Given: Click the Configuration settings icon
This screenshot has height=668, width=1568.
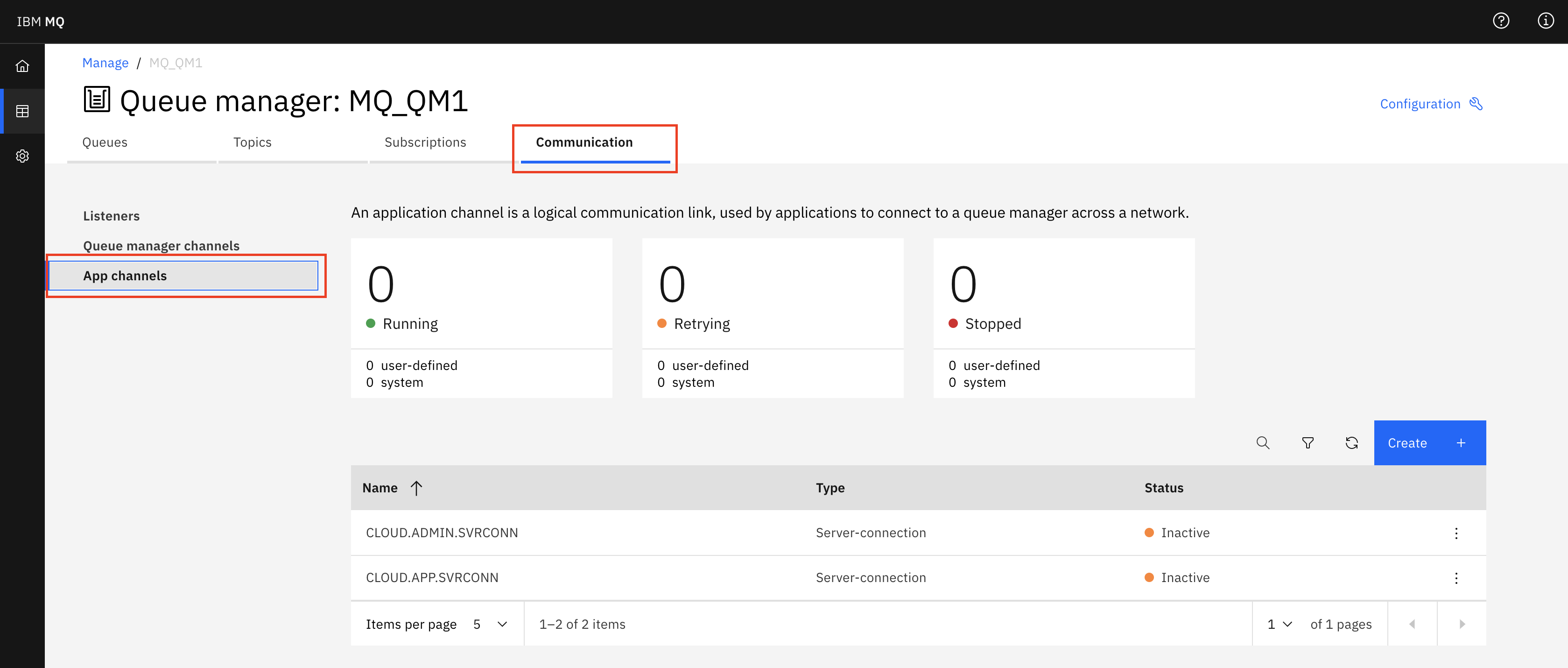Looking at the screenshot, I should point(1479,103).
